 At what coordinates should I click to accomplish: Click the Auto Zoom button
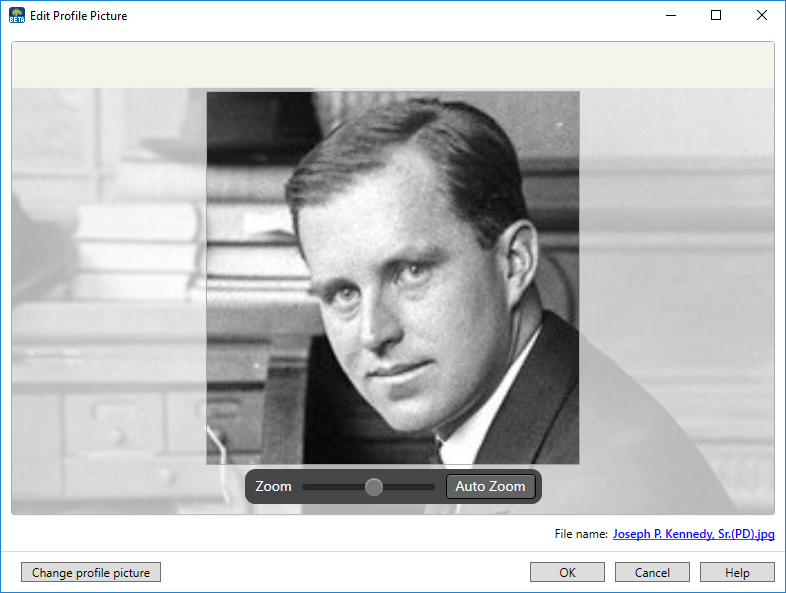pos(490,487)
